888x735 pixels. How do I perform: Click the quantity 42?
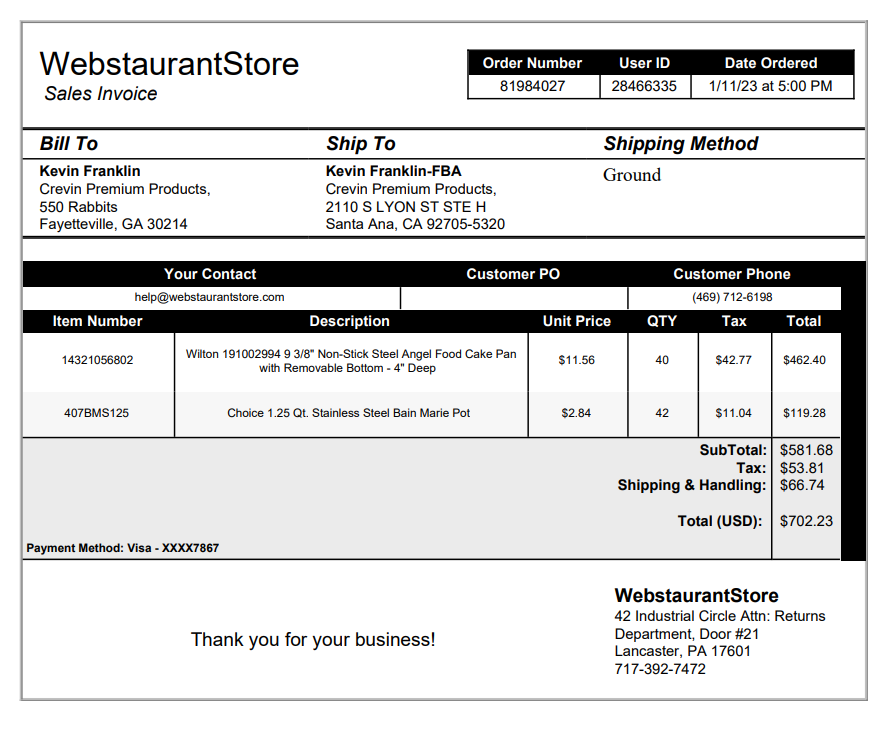coord(662,413)
